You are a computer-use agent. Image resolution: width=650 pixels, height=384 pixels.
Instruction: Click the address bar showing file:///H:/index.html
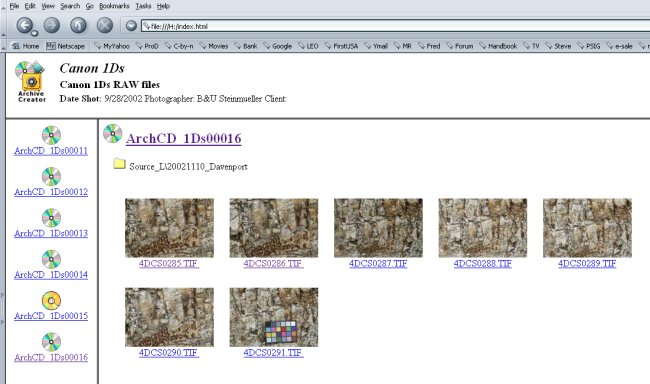tap(395, 26)
